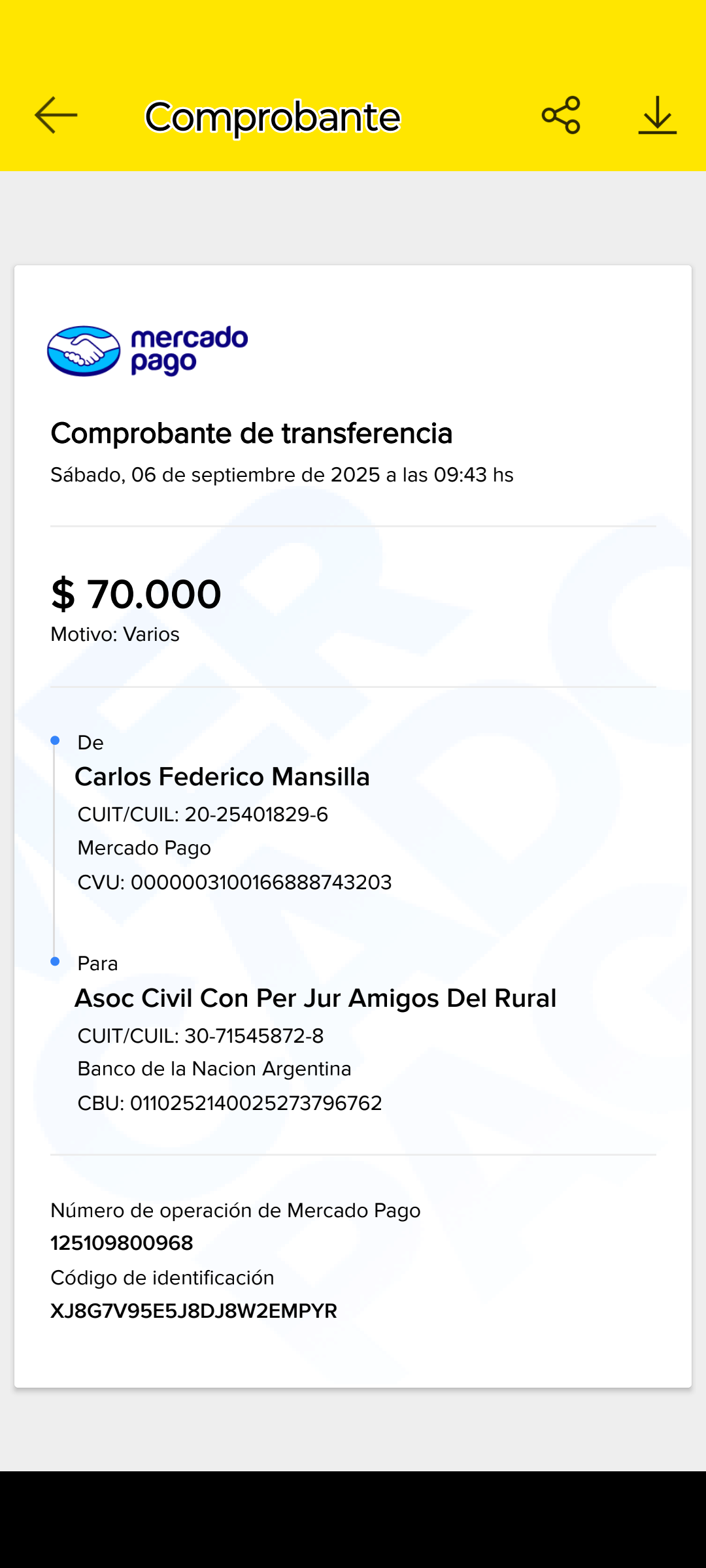Tap the transfer date and time text
The image size is (706, 1568).
pyautogui.click(x=282, y=475)
